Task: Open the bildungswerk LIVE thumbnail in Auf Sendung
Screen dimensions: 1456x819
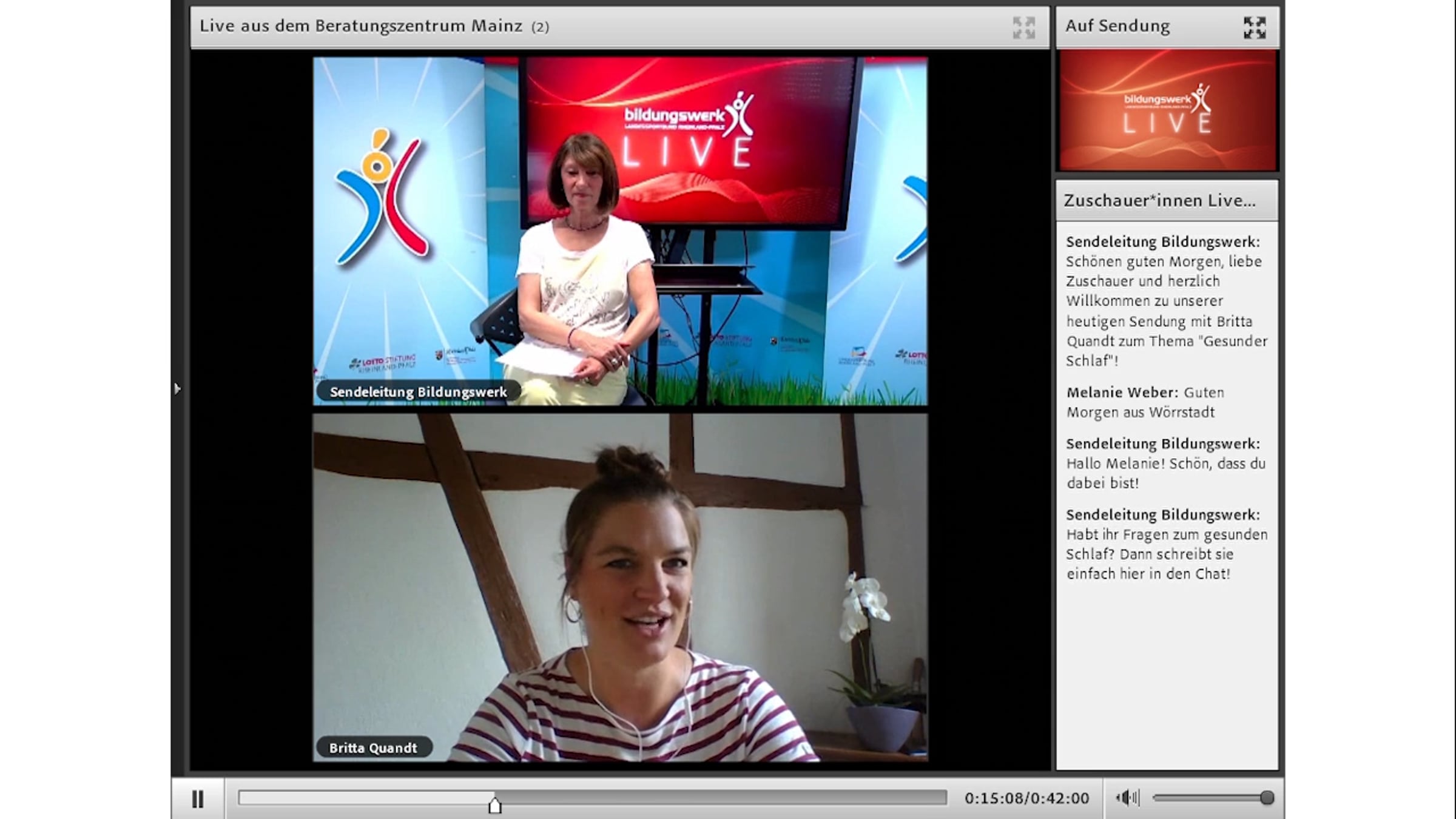Action: (x=1167, y=110)
